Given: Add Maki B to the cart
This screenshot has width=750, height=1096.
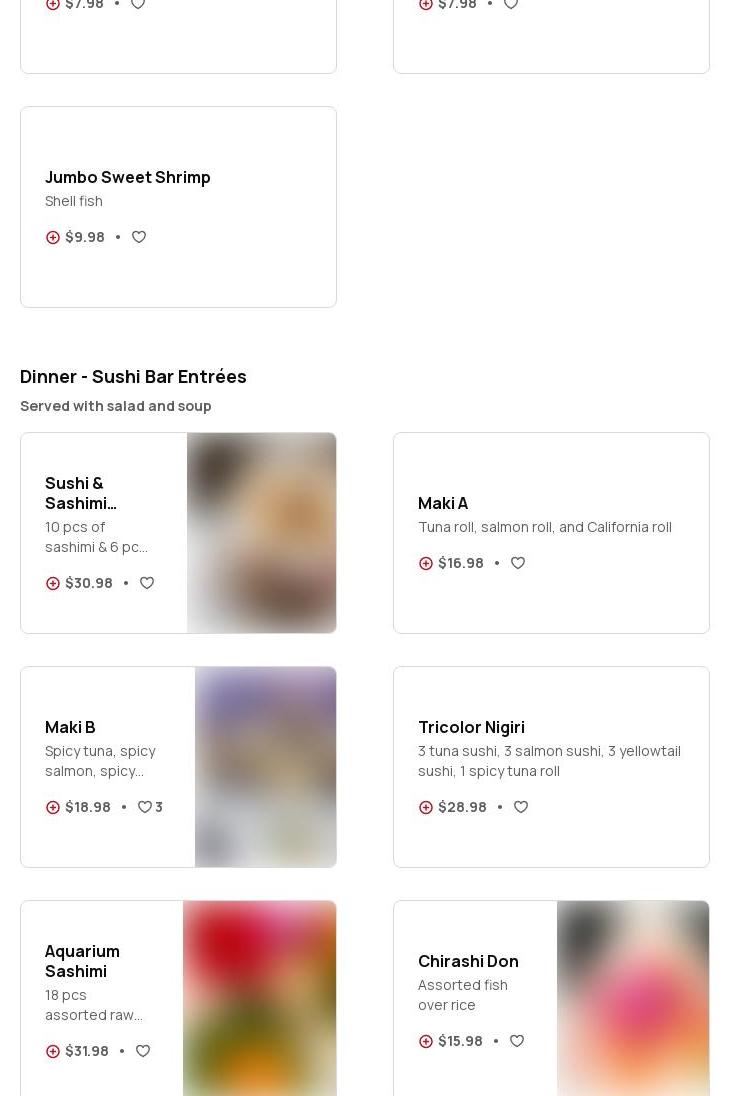Looking at the screenshot, I should (x=53, y=807).
